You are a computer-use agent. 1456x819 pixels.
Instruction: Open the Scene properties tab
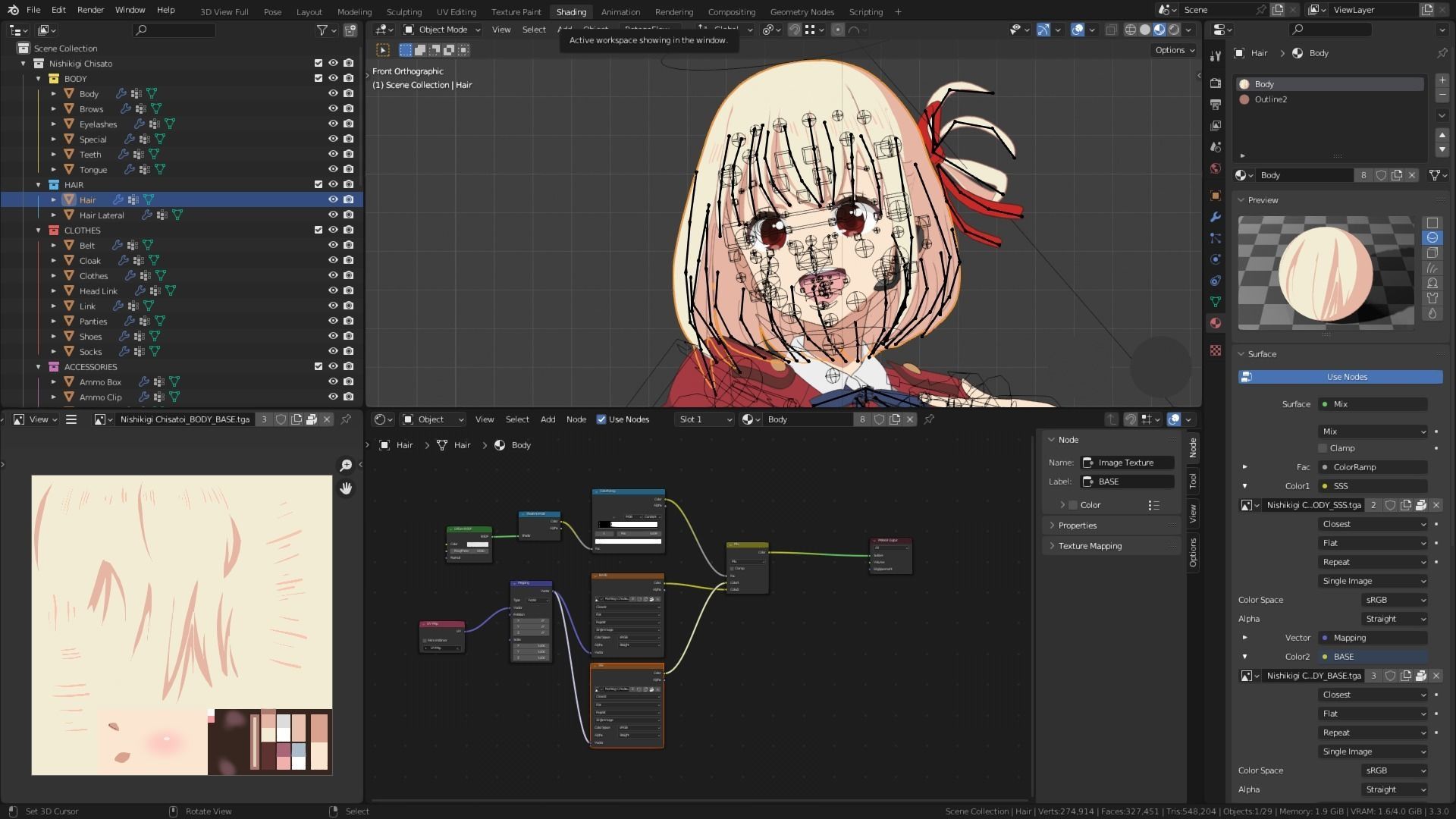[x=1216, y=146]
